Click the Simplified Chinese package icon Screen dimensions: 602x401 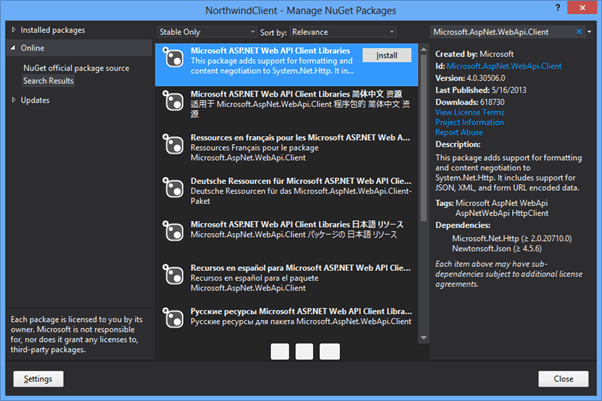(x=171, y=100)
